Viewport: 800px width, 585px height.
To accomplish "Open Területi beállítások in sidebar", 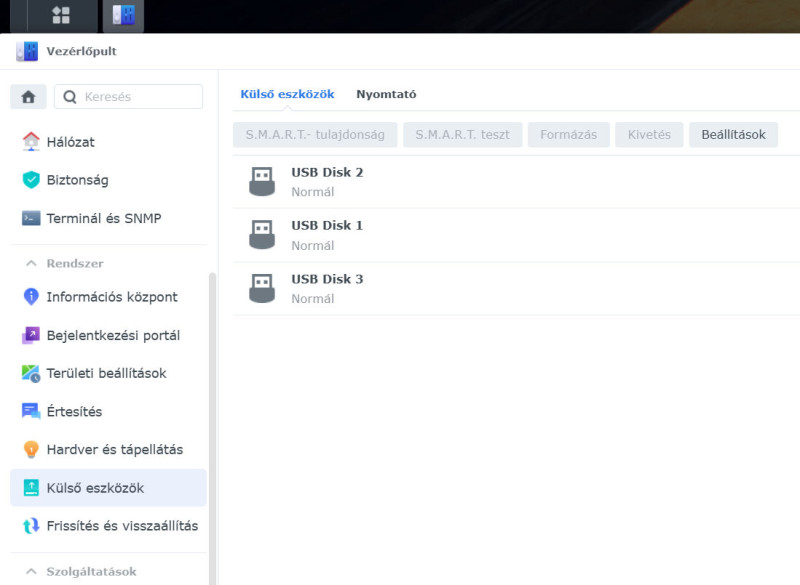I will click(x=108, y=373).
